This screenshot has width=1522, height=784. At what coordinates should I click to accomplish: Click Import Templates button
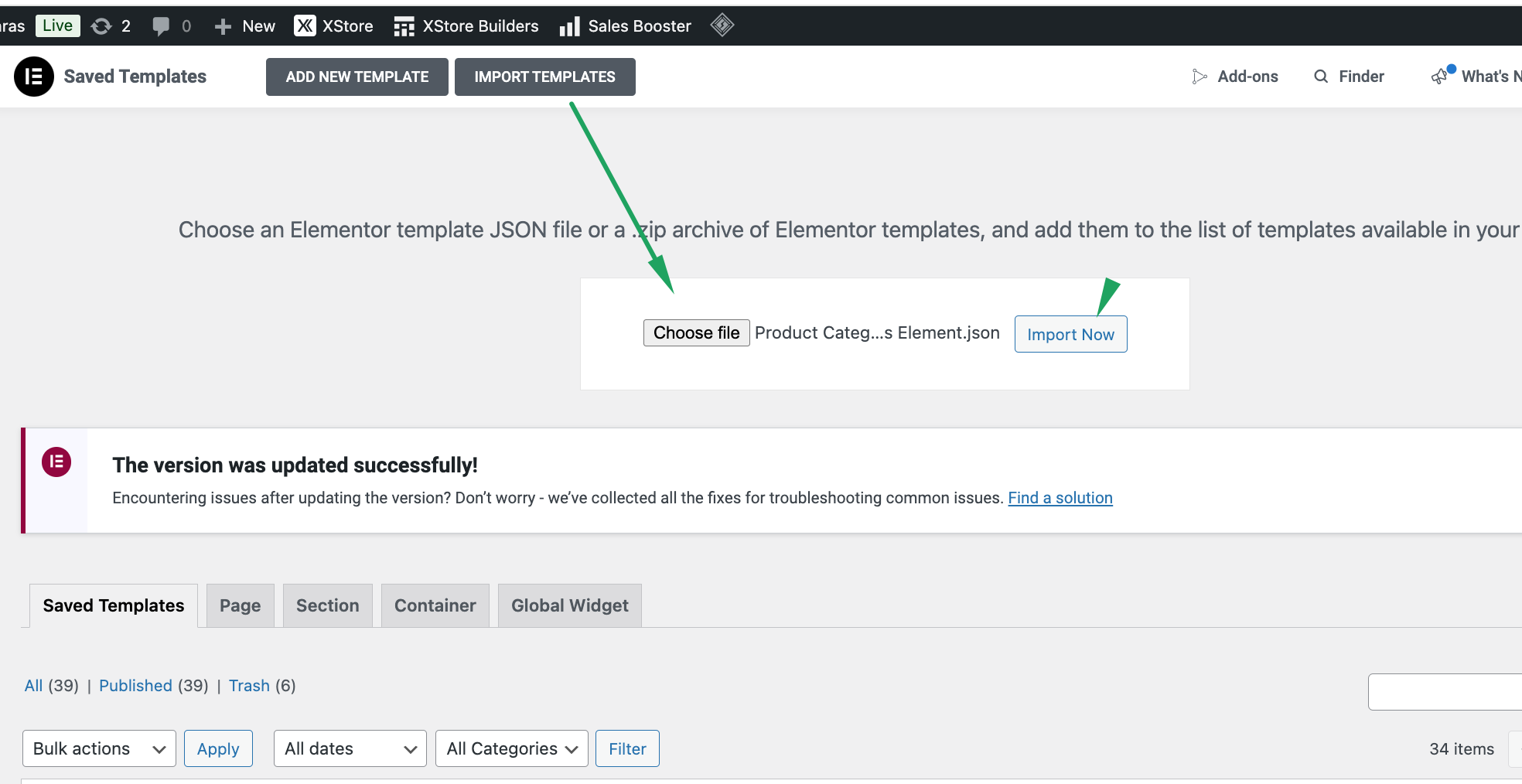(545, 77)
